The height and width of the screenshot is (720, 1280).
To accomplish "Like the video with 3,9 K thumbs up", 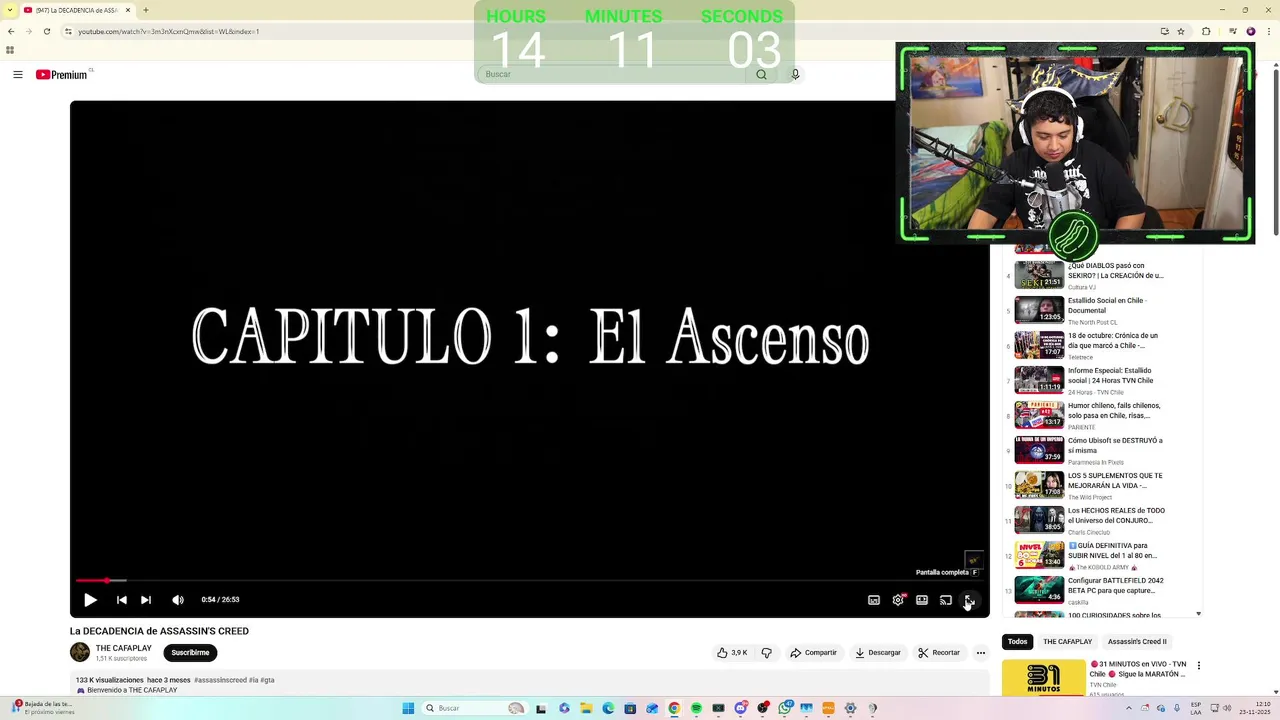I will pyautogui.click(x=732, y=653).
